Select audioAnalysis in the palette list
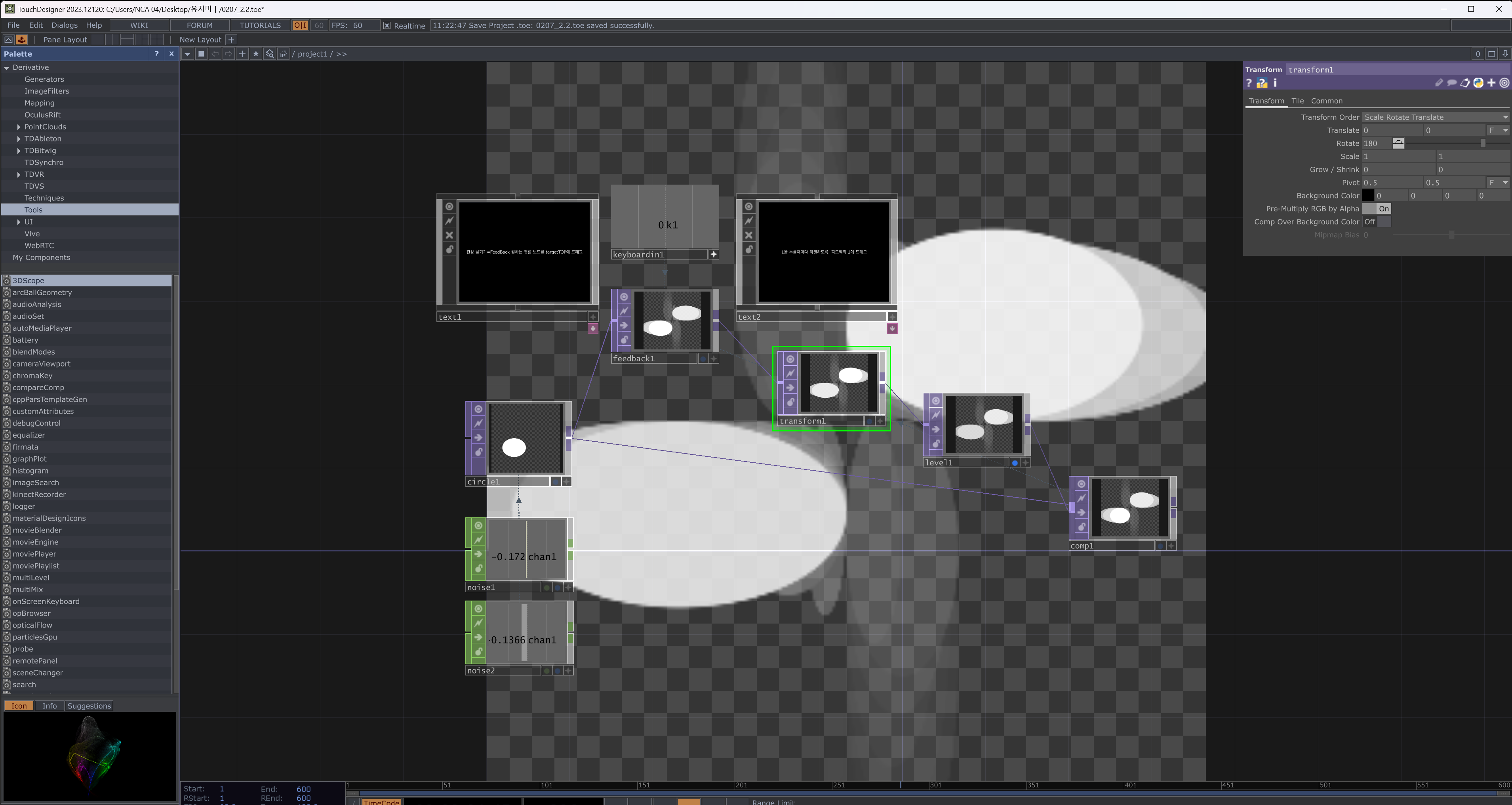Viewport: 1512px width, 805px height. click(36, 304)
